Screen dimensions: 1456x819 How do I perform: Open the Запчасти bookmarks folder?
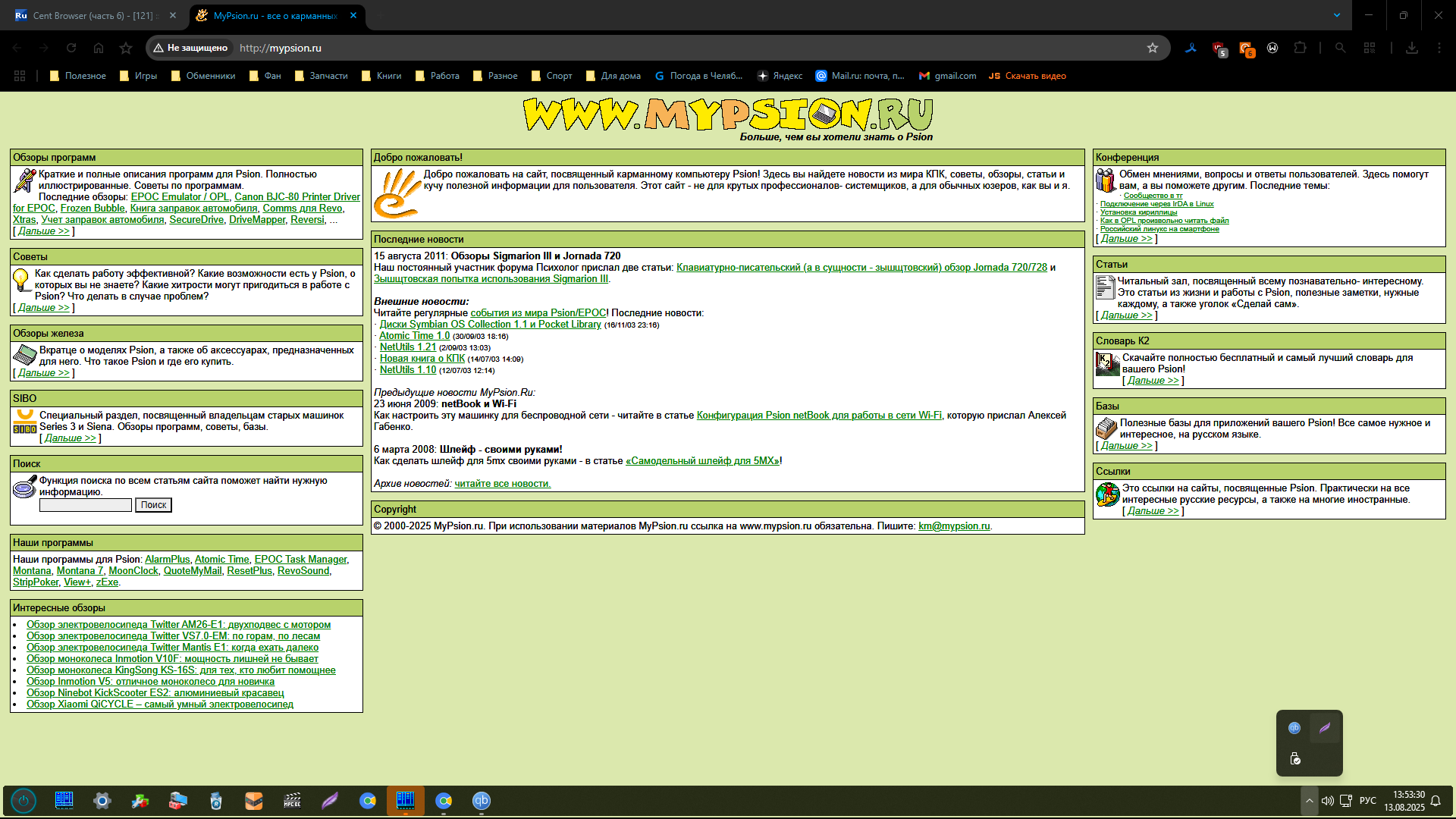tap(321, 76)
